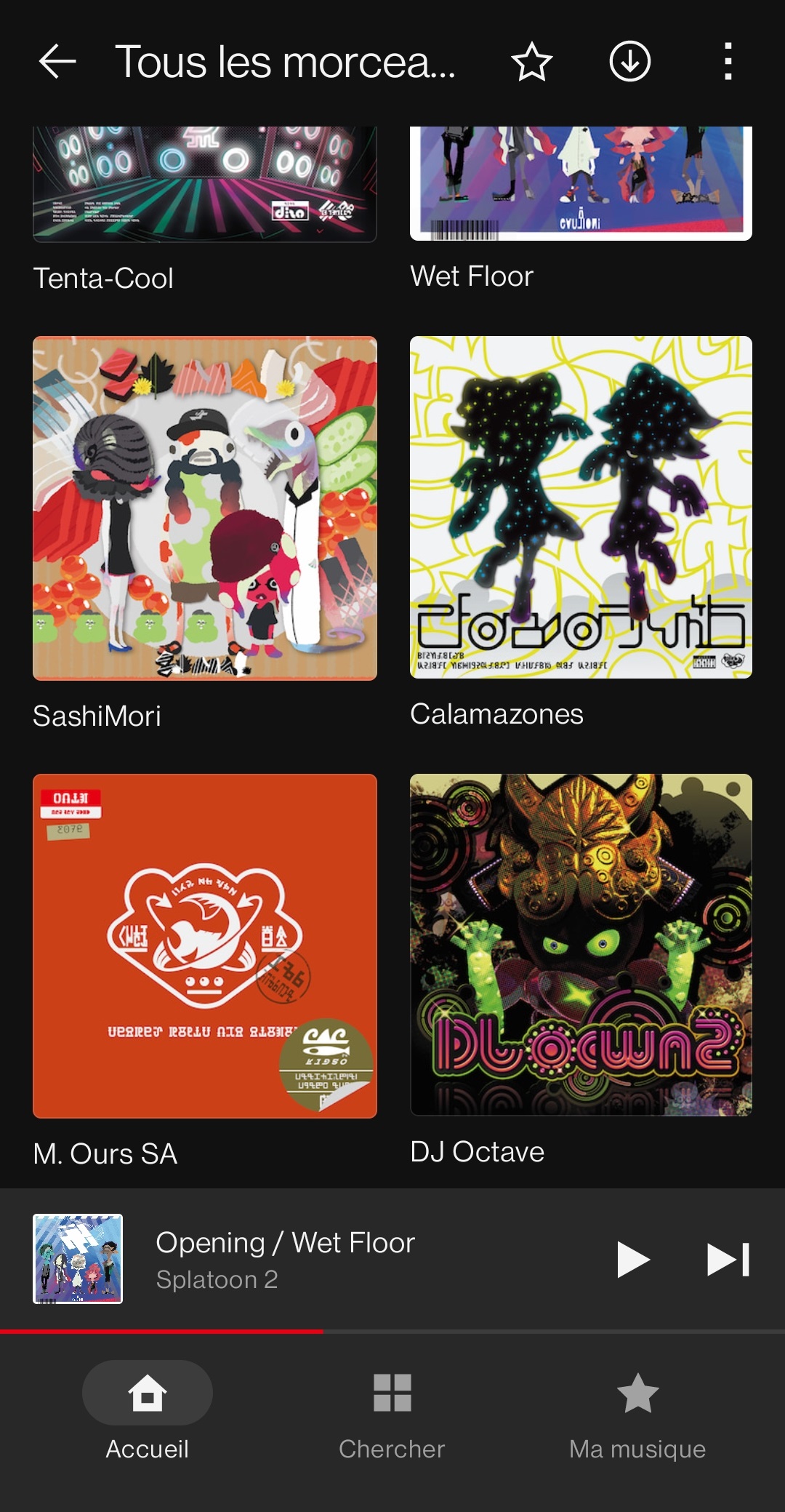
Task: Select the Wet Floor album cover at the top
Action: point(581,183)
